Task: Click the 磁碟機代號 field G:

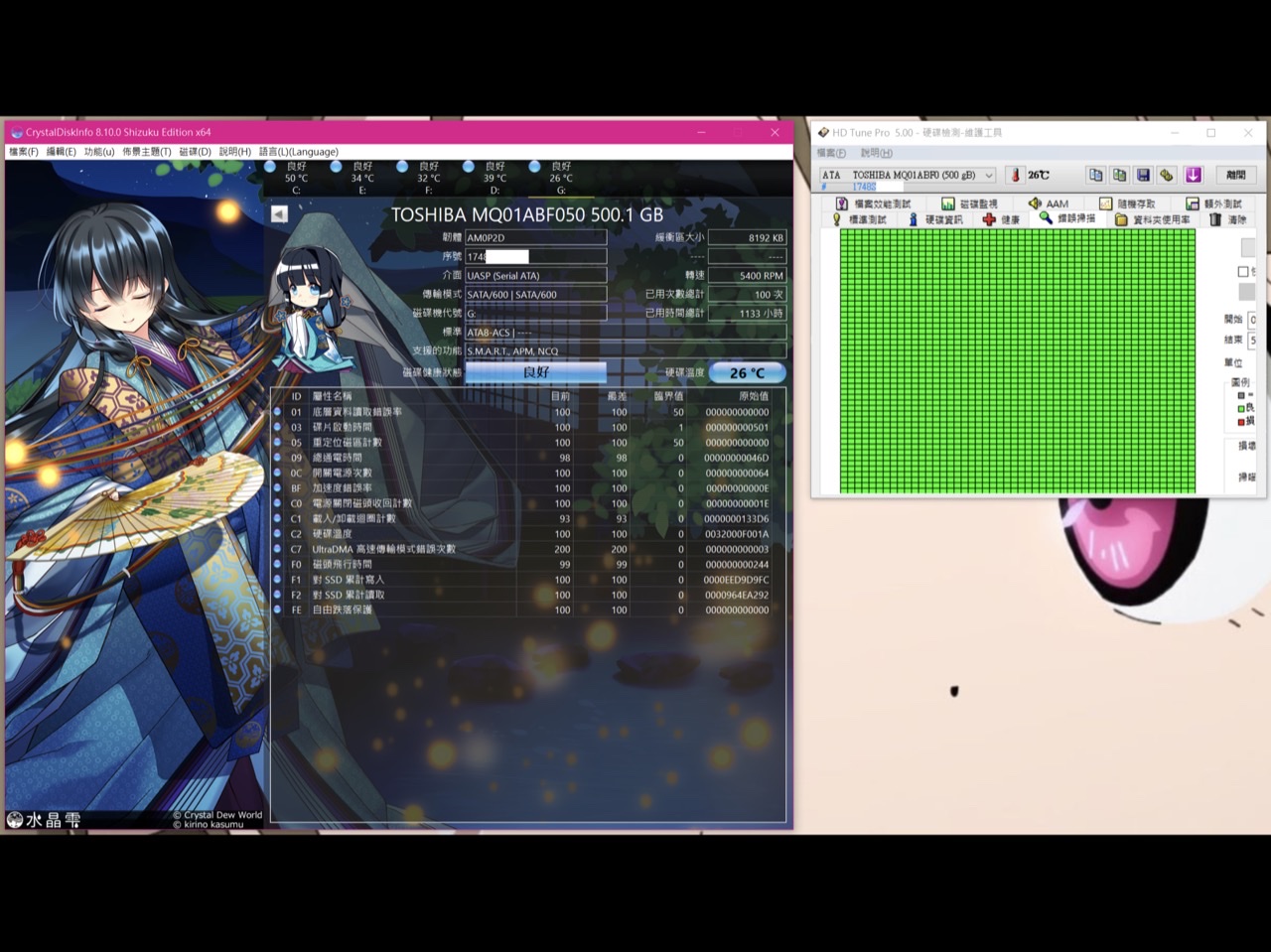Action: 535,313
